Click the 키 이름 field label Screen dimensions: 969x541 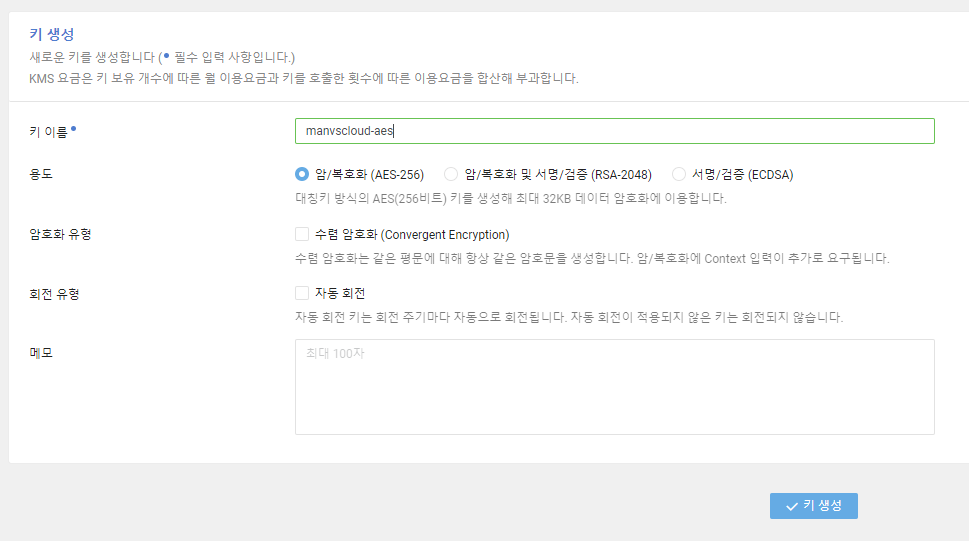click(49, 131)
